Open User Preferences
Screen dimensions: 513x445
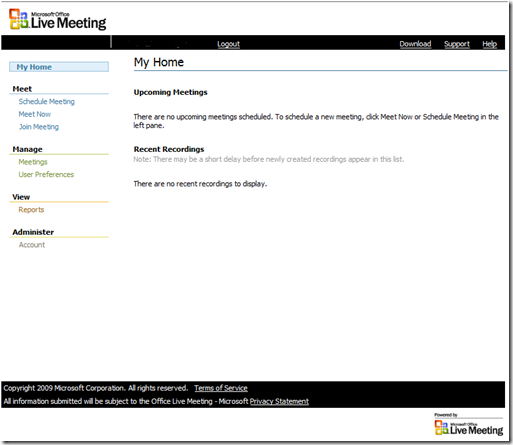coord(46,175)
